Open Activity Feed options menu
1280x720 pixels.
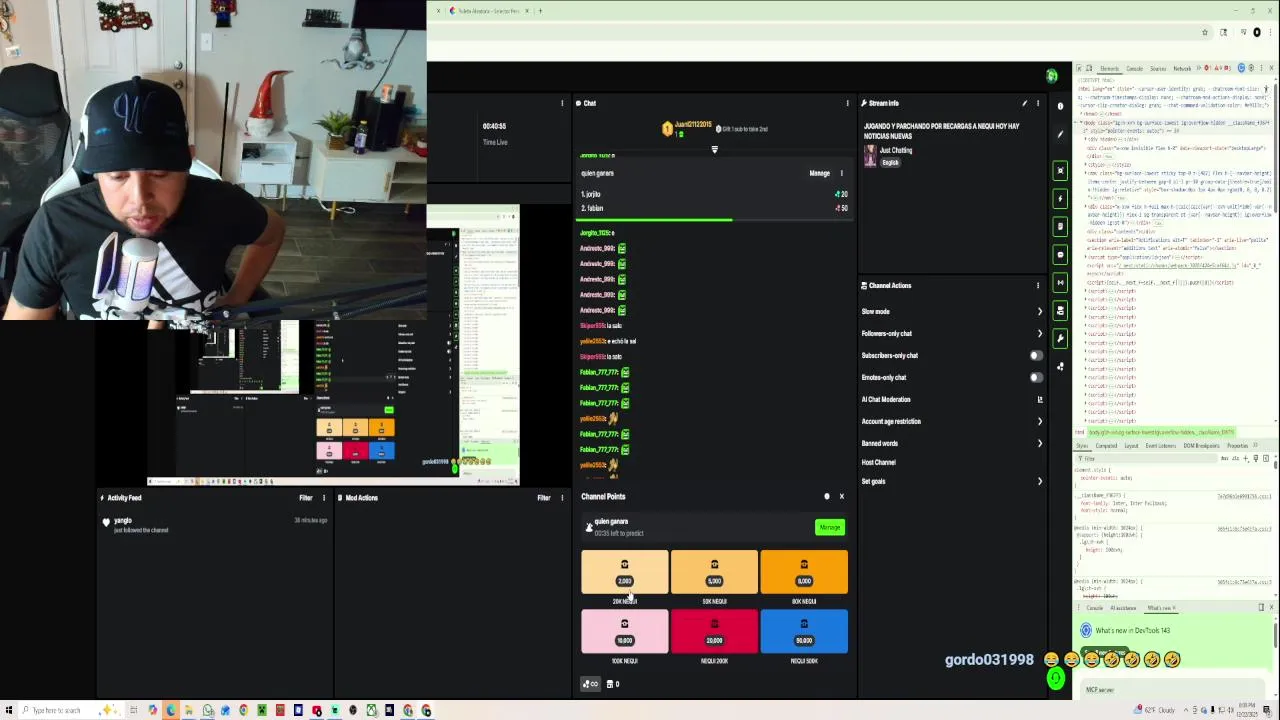[323, 497]
